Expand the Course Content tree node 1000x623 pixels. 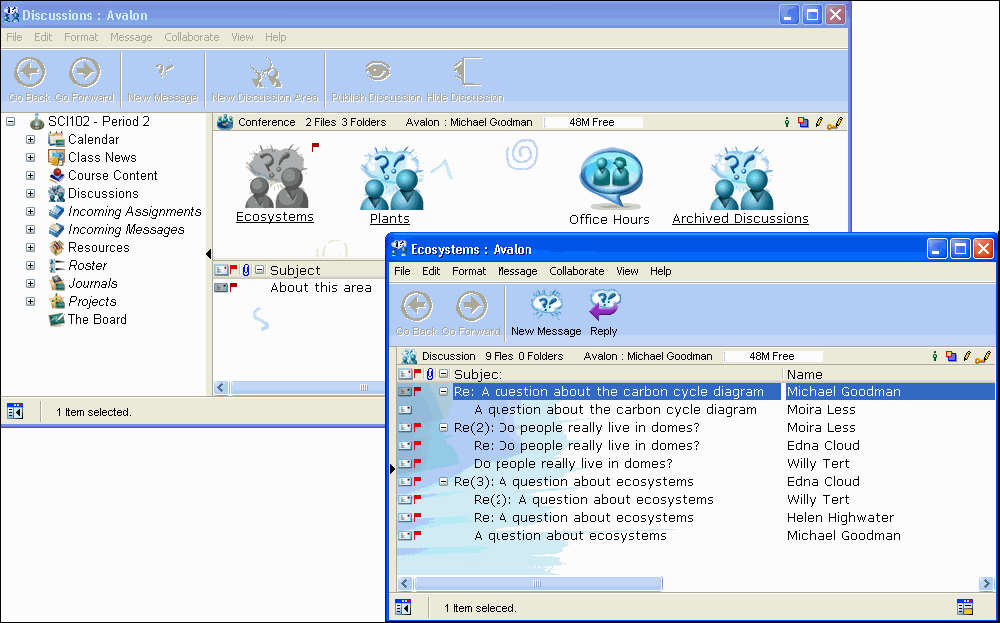pos(30,176)
